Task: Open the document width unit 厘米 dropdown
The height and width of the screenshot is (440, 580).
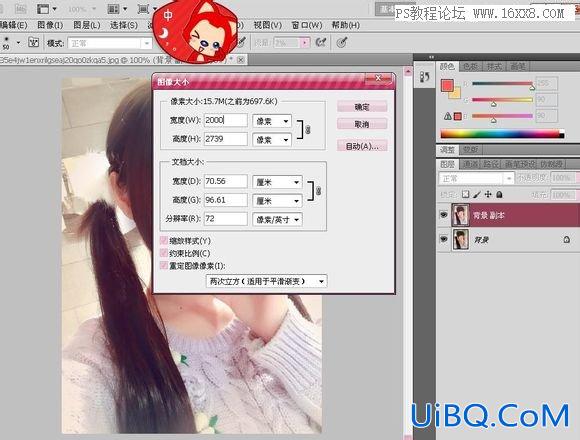Action: [x=277, y=182]
